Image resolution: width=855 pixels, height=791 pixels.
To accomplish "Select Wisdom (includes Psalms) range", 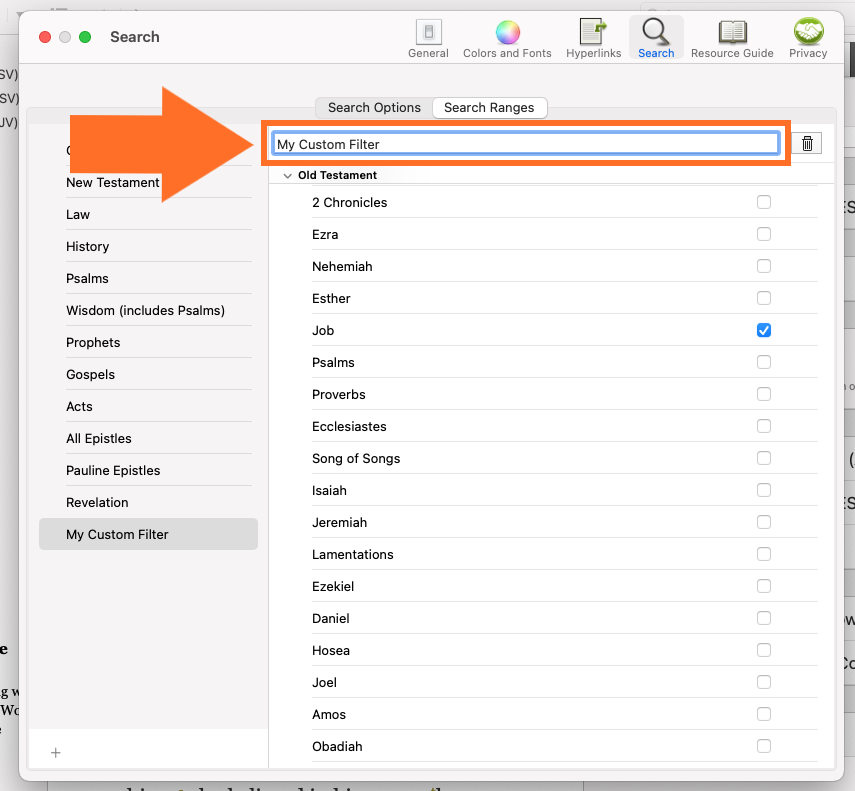I will click(x=145, y=310).
